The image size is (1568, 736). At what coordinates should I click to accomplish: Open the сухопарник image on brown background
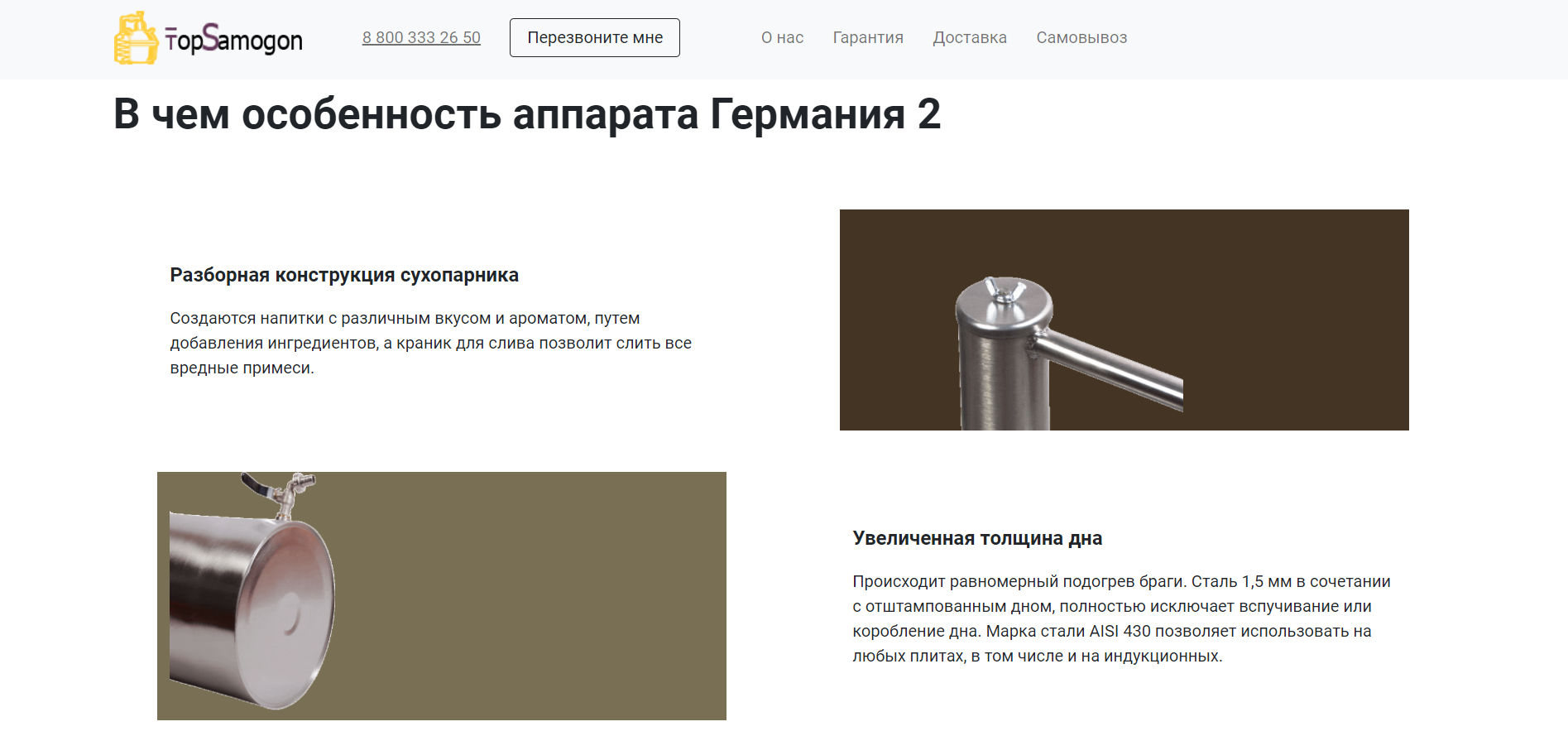(1124, 320)
